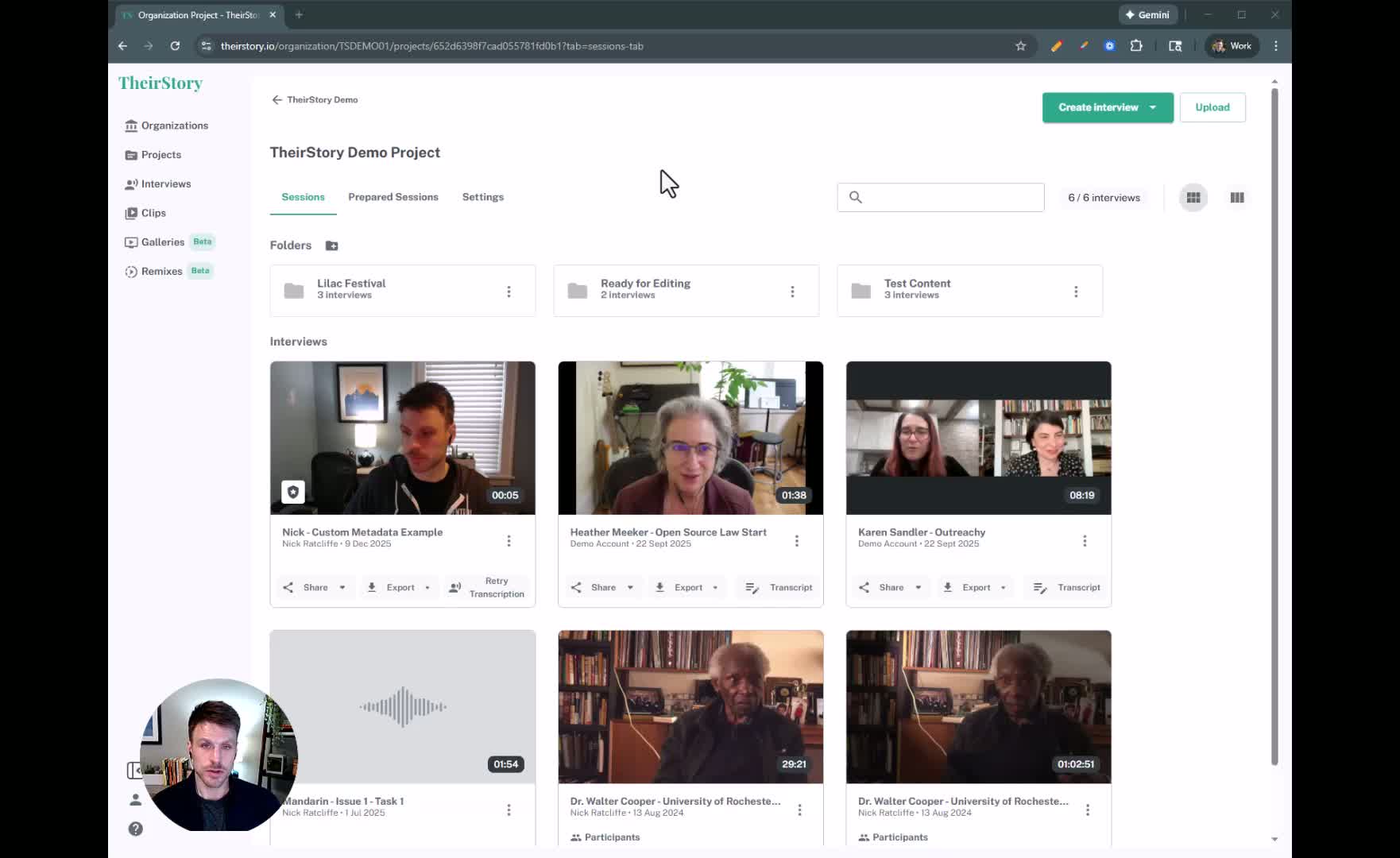Open the help question mark icon

pyautogui.click(x=136, y=829)
